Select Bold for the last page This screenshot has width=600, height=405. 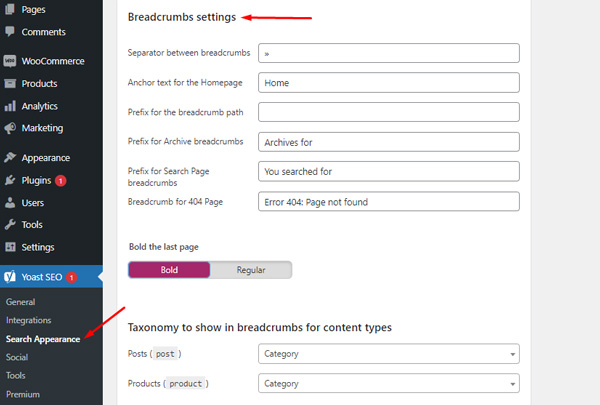tap(169, 270)
